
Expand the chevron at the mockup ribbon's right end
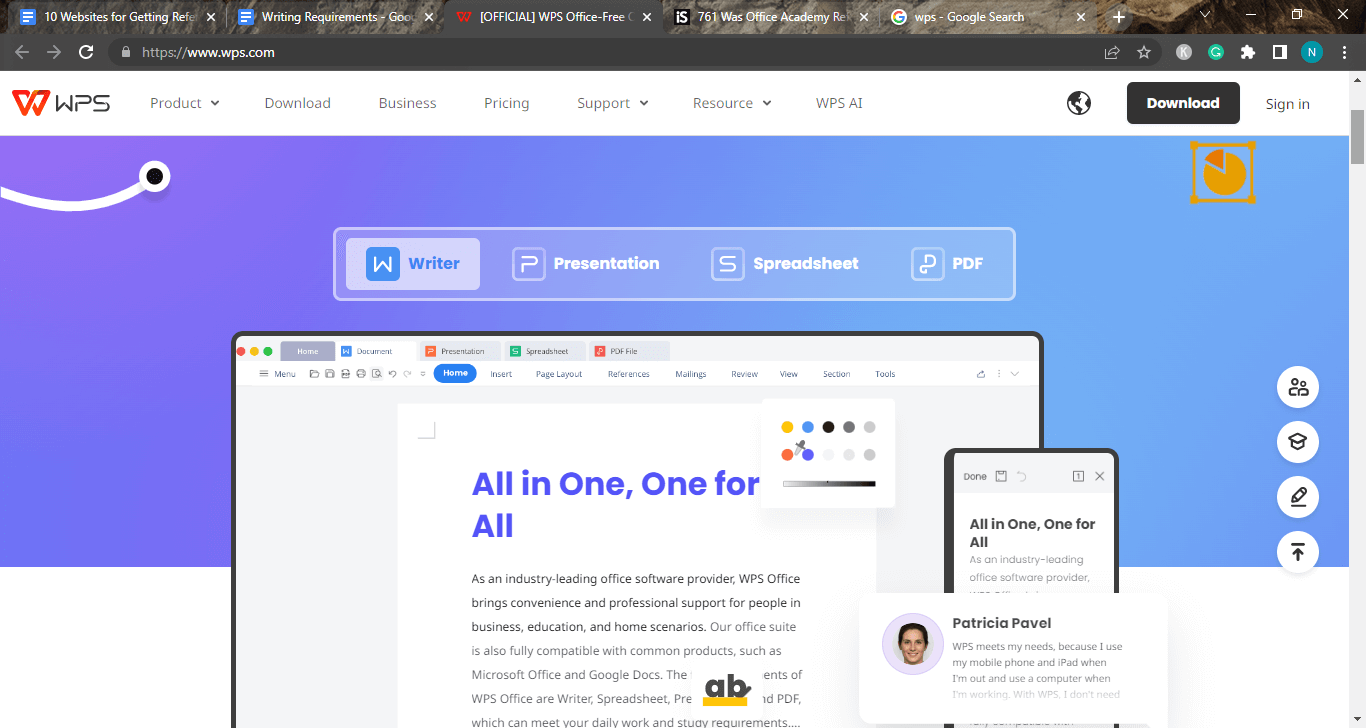click(1015, 374)
